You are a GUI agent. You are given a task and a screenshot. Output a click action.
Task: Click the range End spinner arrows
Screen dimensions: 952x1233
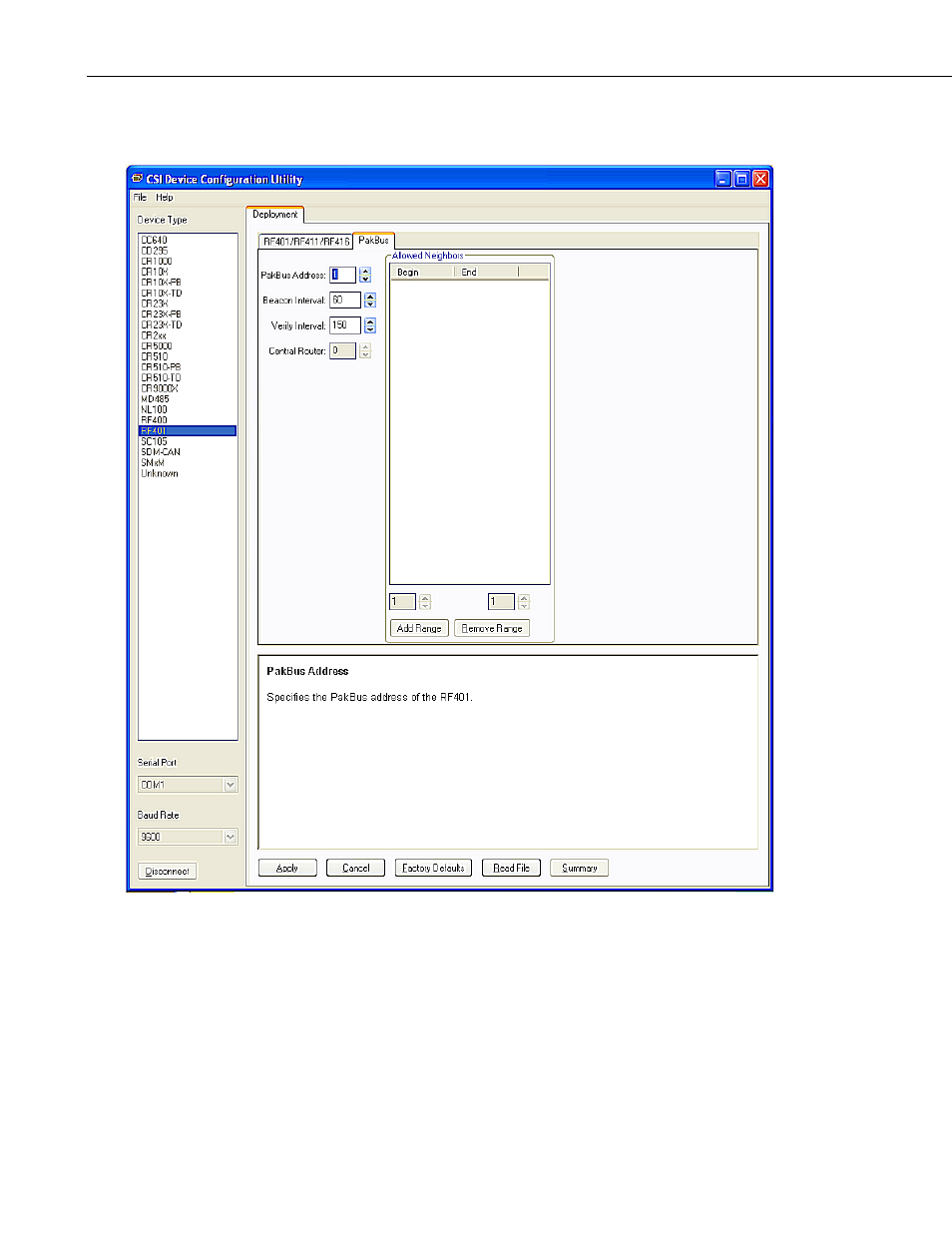click(x=524, y=601)
